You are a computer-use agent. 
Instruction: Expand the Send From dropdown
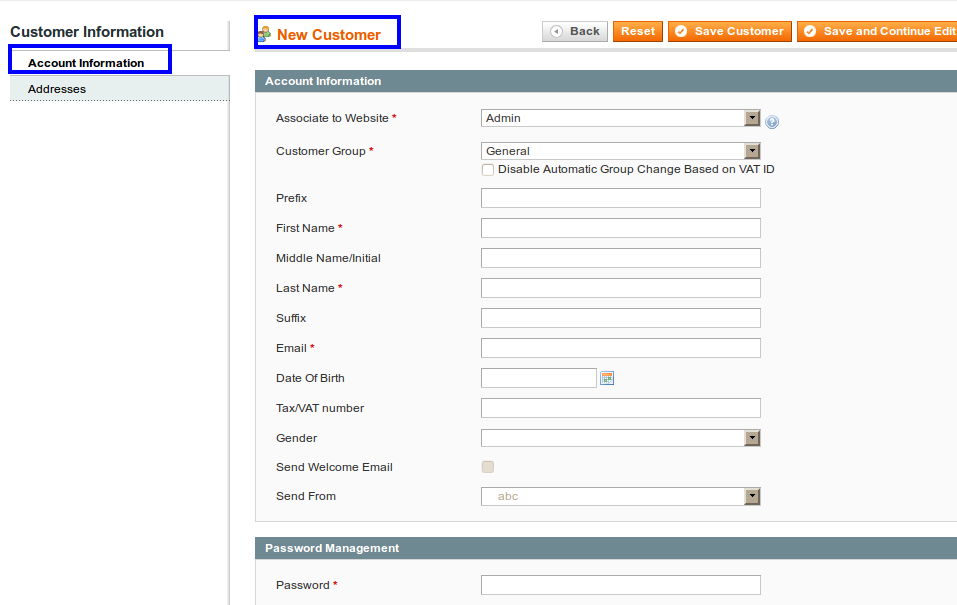[620, 496]
